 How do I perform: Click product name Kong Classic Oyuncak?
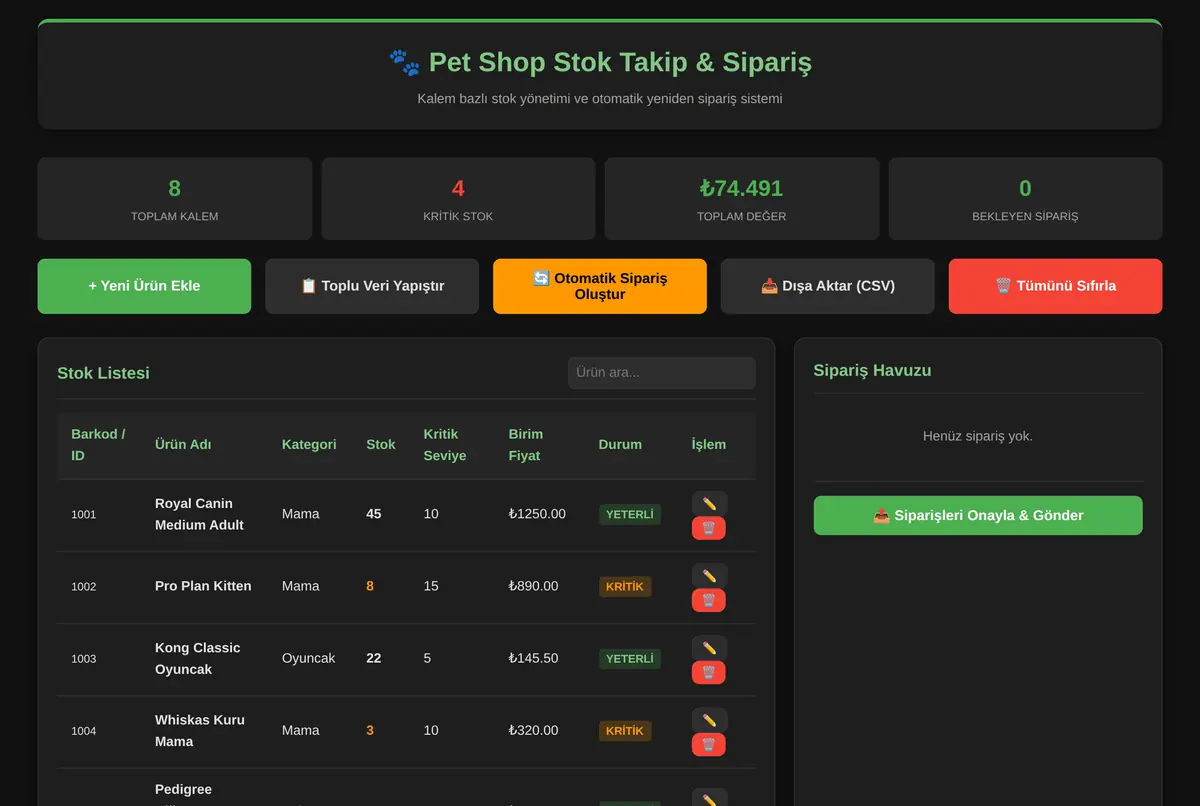[x=198, y=658]
